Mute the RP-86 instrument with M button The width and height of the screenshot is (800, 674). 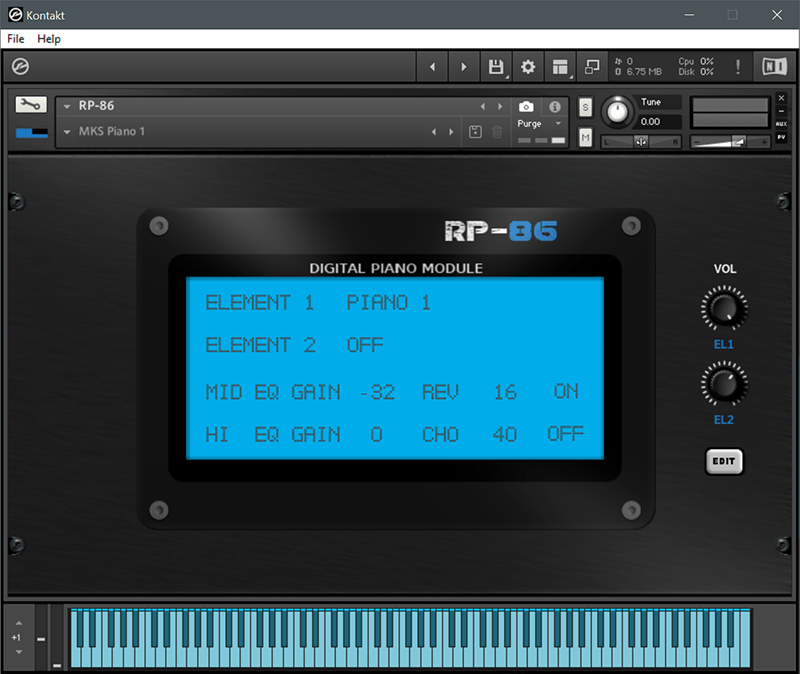coord(585,137)
